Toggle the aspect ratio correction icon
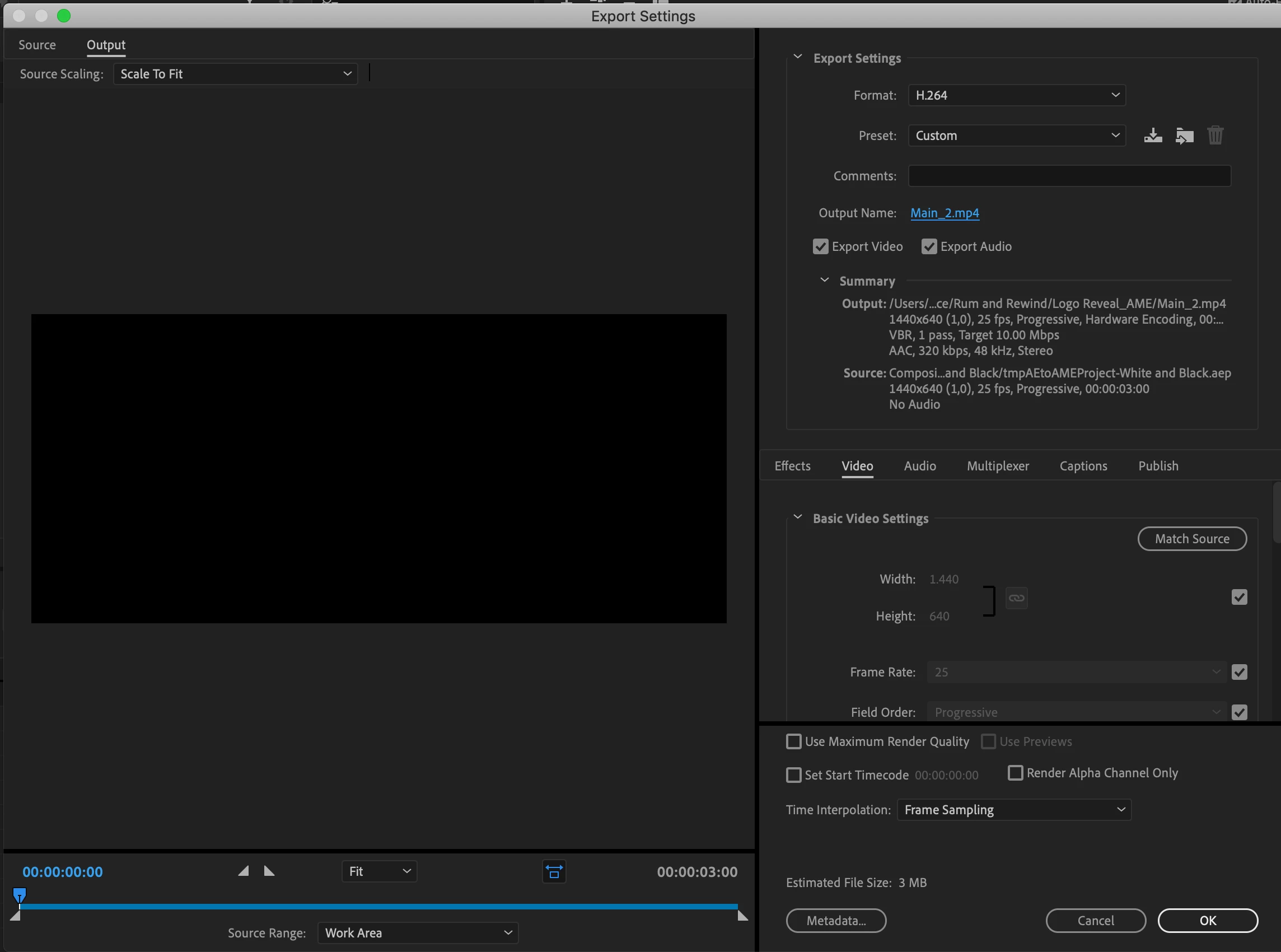 (554, 872)
